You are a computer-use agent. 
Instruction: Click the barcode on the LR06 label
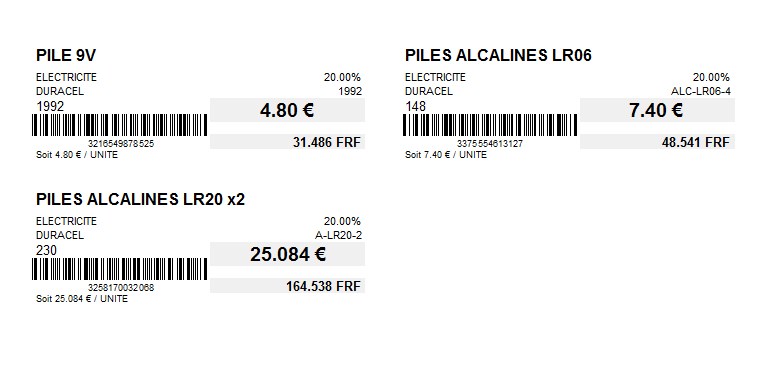(x=490, y=125)
